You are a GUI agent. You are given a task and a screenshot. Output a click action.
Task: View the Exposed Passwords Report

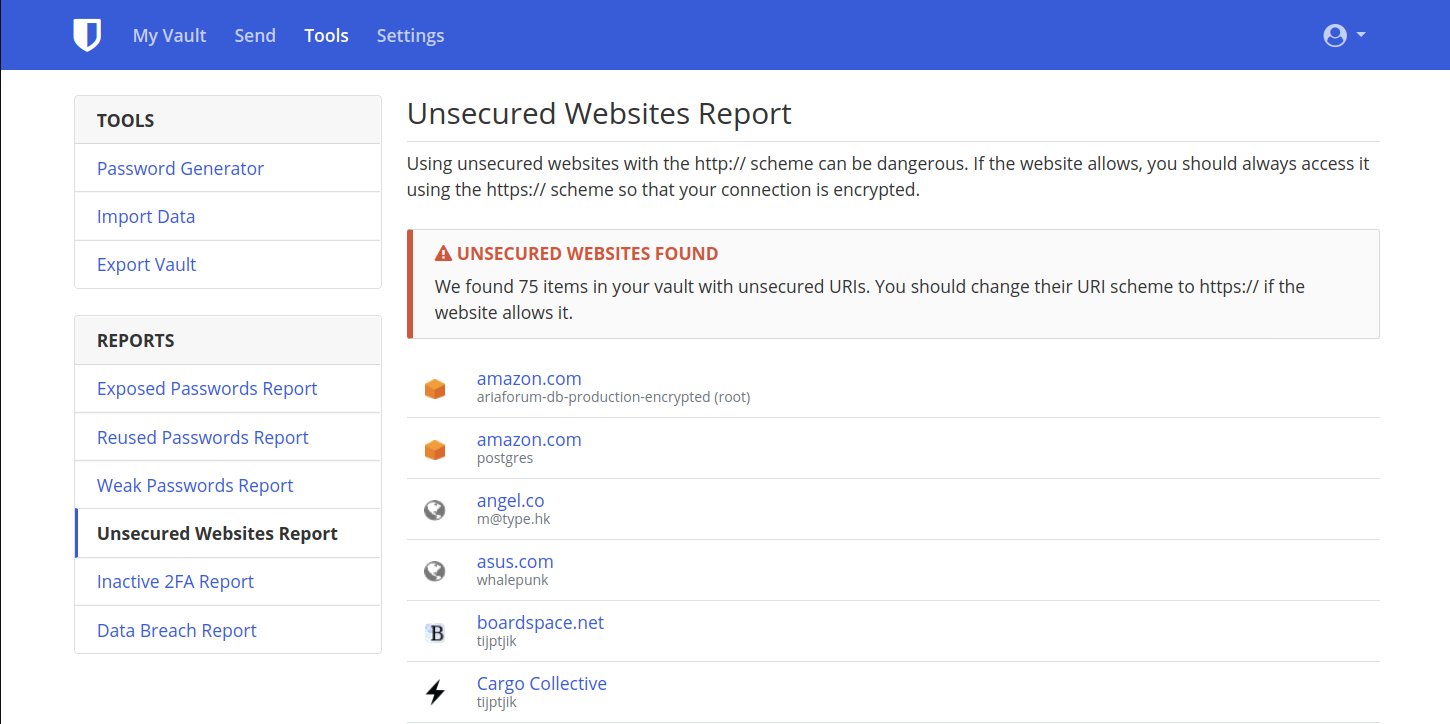tap(228, 388)
